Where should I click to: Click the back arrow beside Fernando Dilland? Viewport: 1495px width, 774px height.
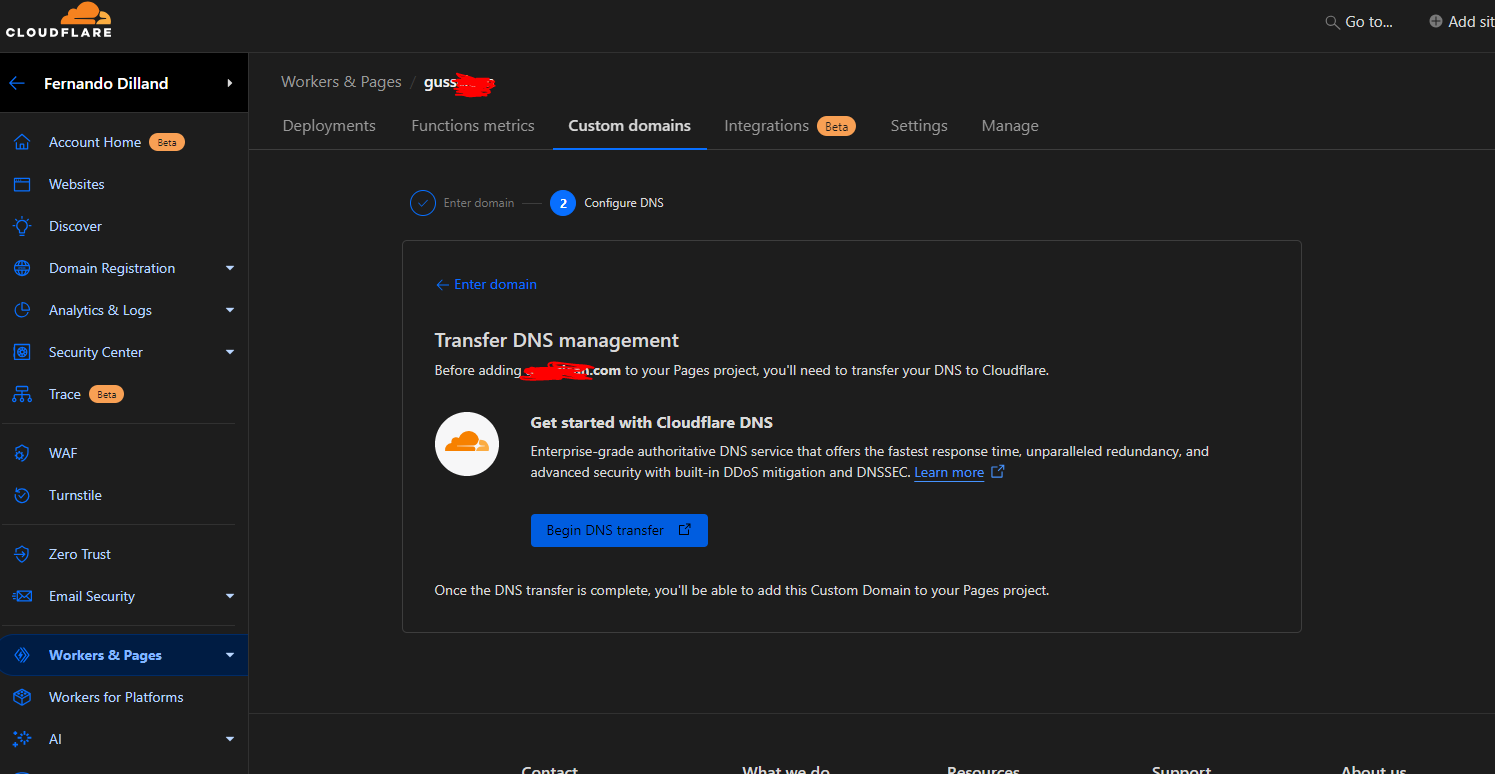[x=17, y=83]
